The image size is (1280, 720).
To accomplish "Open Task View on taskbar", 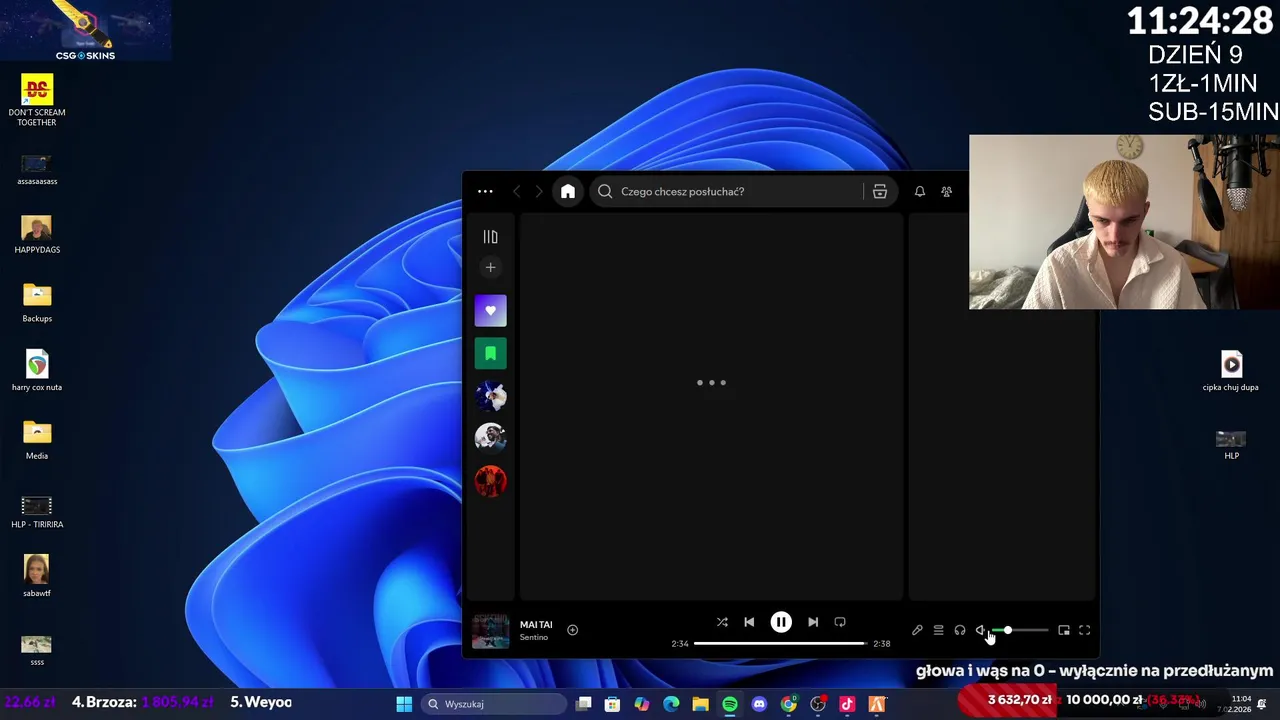I will click(x=584, y=704).
